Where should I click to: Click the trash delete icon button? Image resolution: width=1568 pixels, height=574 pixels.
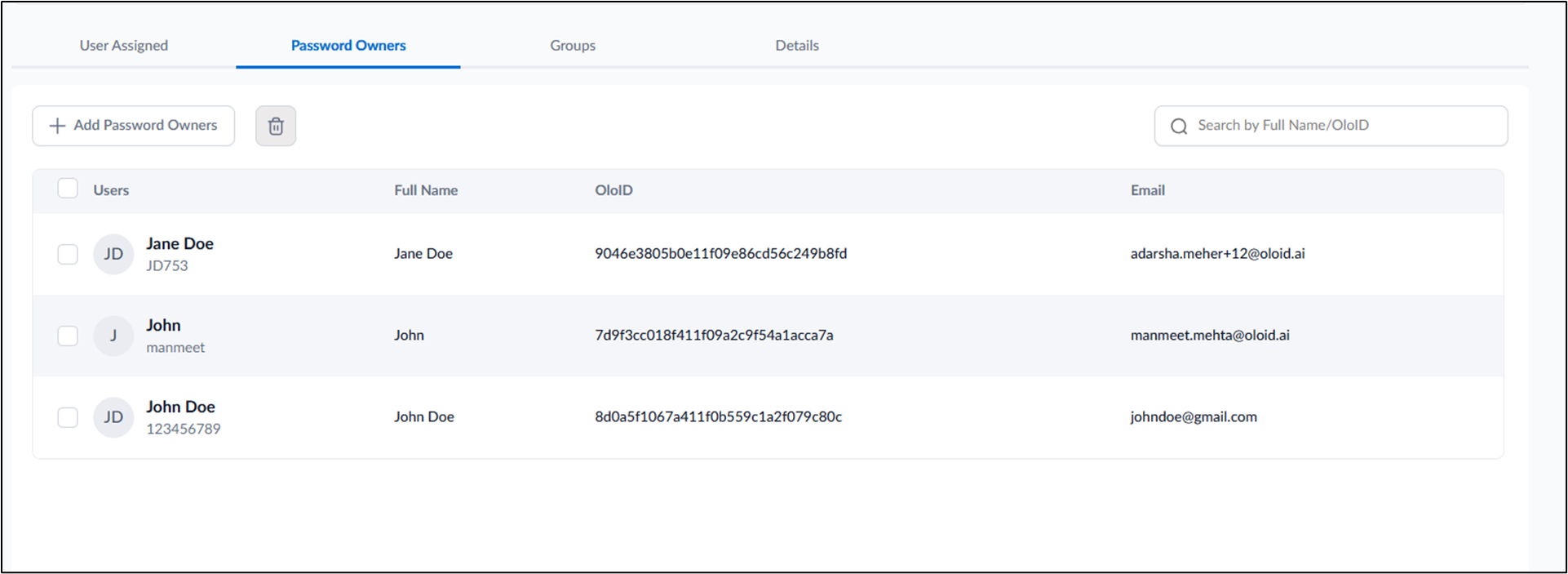tap(276, 126)
